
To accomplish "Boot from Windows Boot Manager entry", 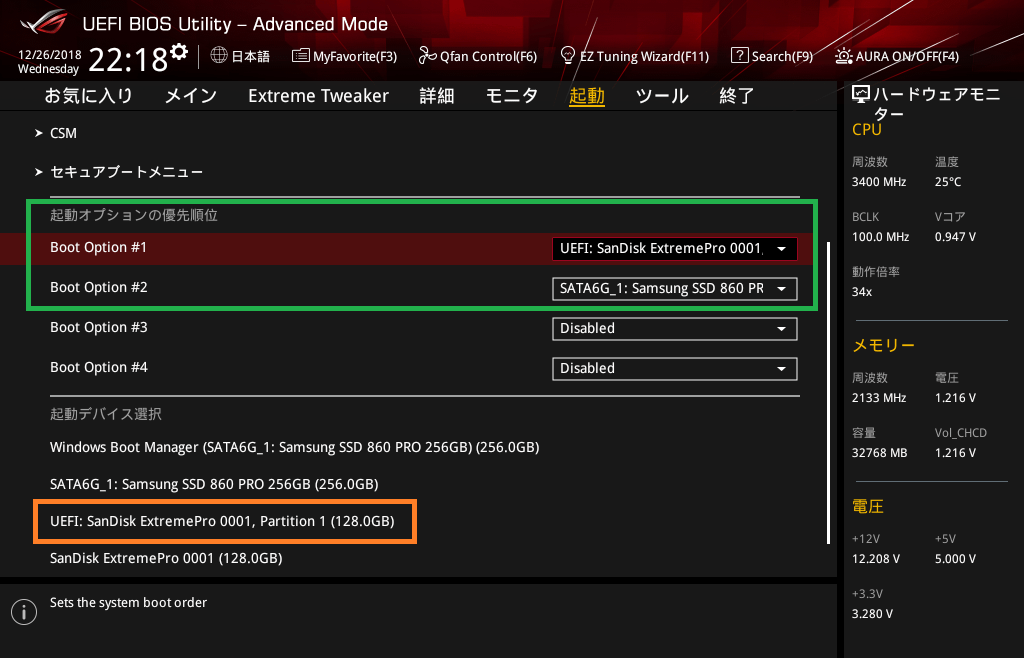I will click(295, 448).
